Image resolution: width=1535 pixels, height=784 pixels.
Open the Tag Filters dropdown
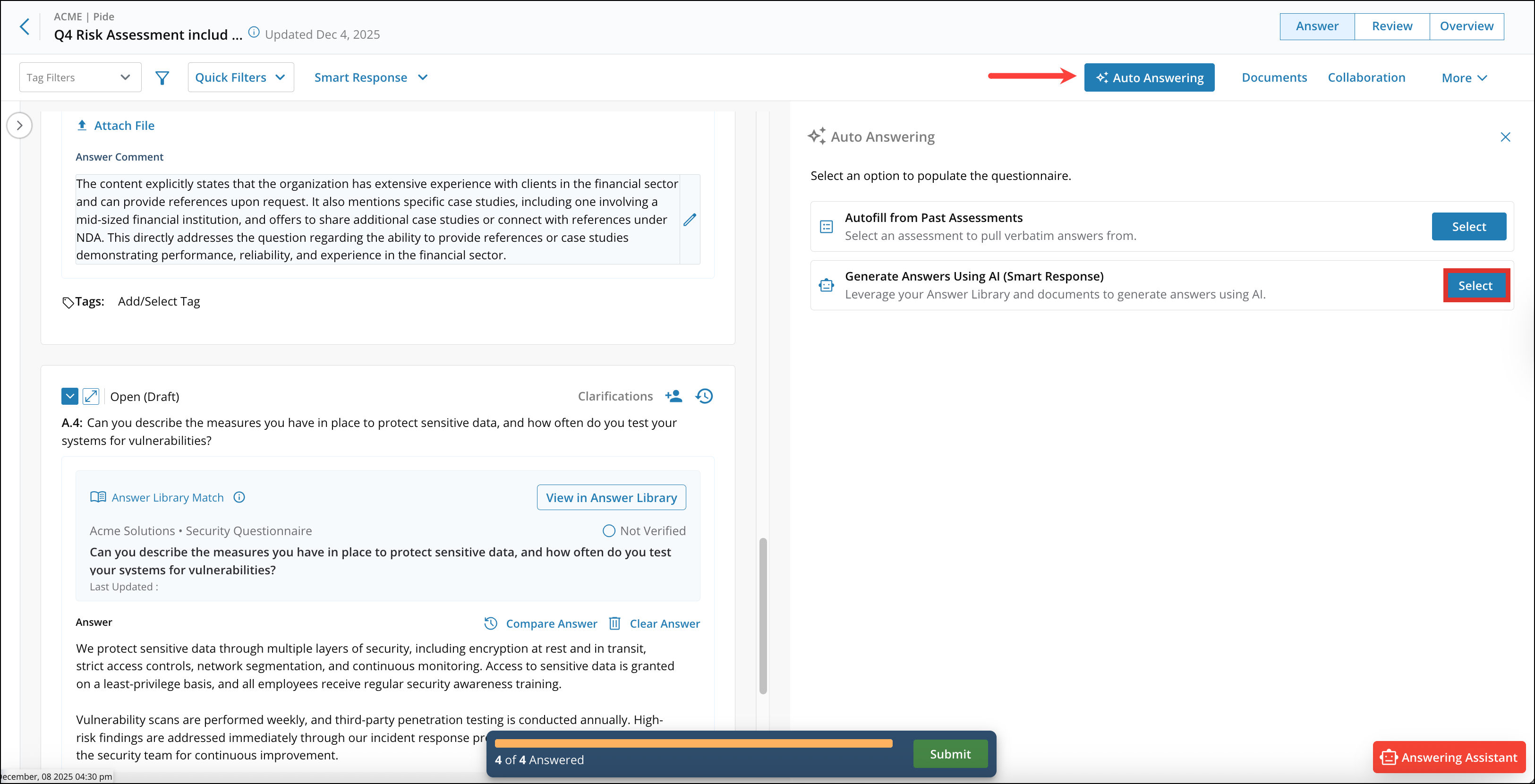pos(80,77)
